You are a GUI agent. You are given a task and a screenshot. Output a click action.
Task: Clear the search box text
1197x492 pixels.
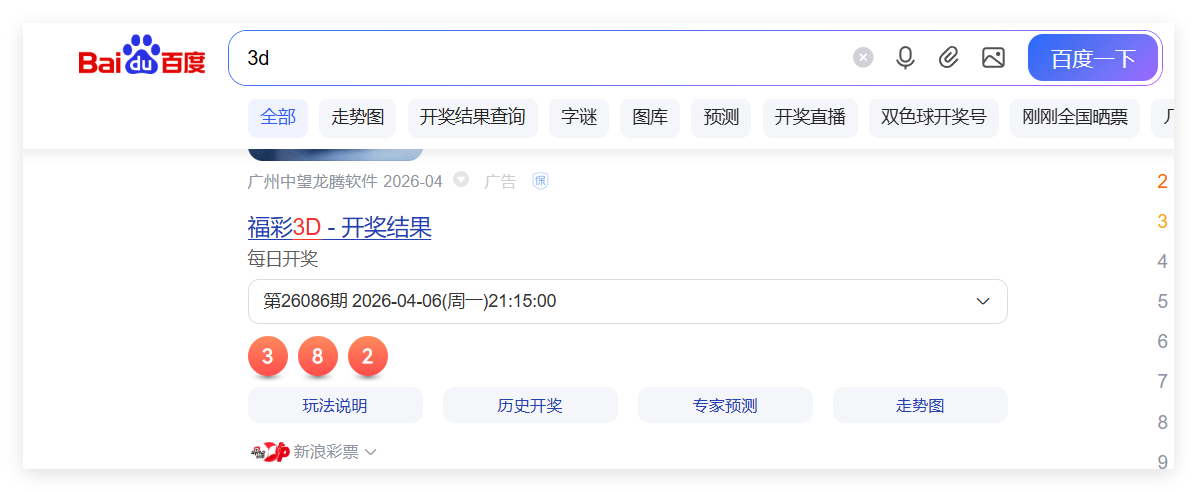863,58
